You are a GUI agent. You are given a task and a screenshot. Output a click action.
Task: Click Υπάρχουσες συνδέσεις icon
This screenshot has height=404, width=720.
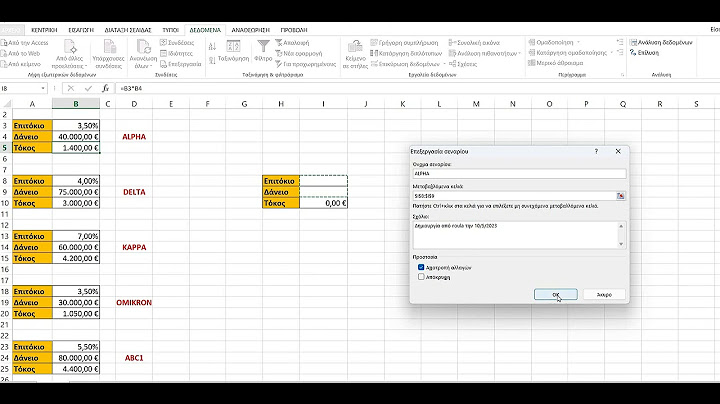point(108,54)
